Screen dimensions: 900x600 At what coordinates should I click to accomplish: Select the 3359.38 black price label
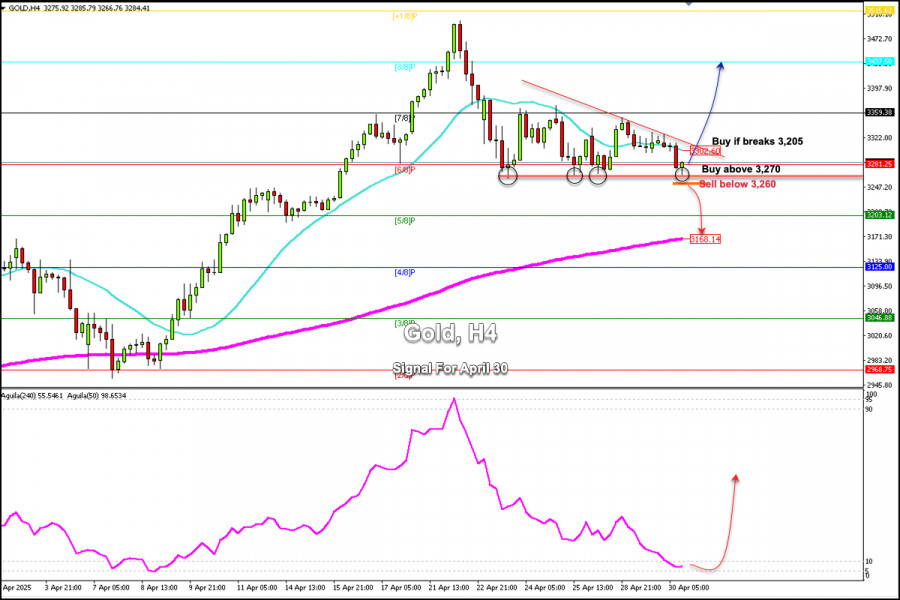(x=879, y=113)
